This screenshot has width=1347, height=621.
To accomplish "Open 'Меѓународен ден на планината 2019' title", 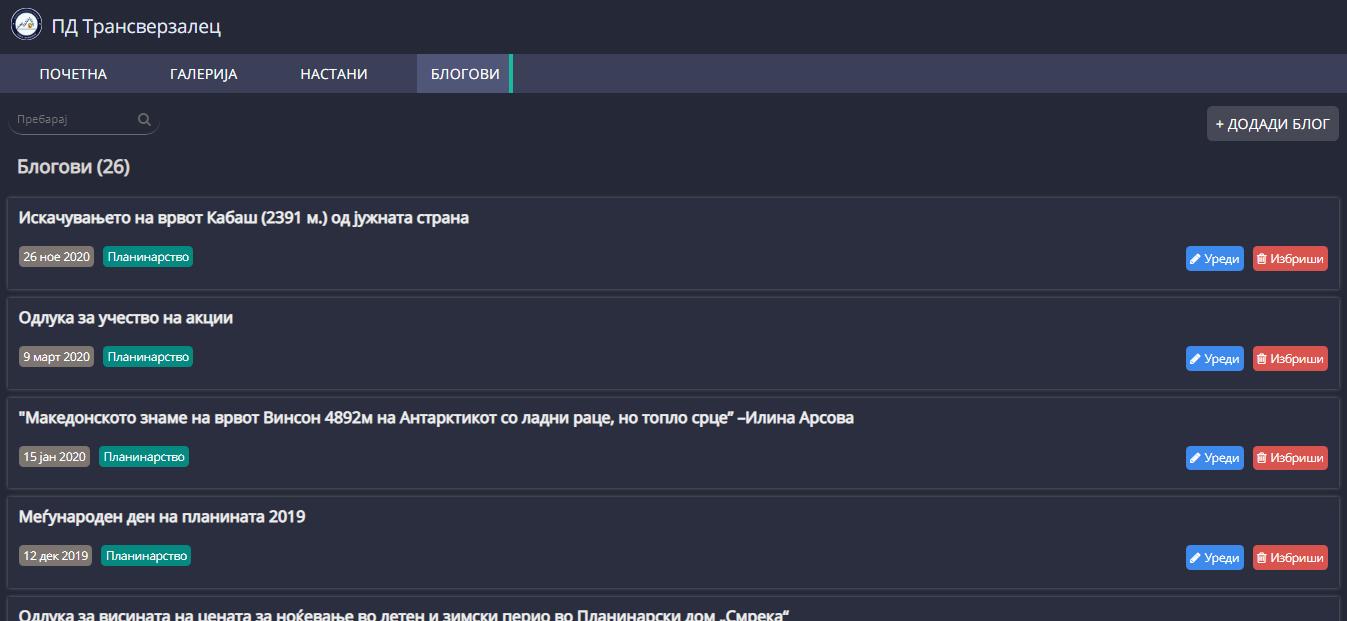I will [162, 517].
